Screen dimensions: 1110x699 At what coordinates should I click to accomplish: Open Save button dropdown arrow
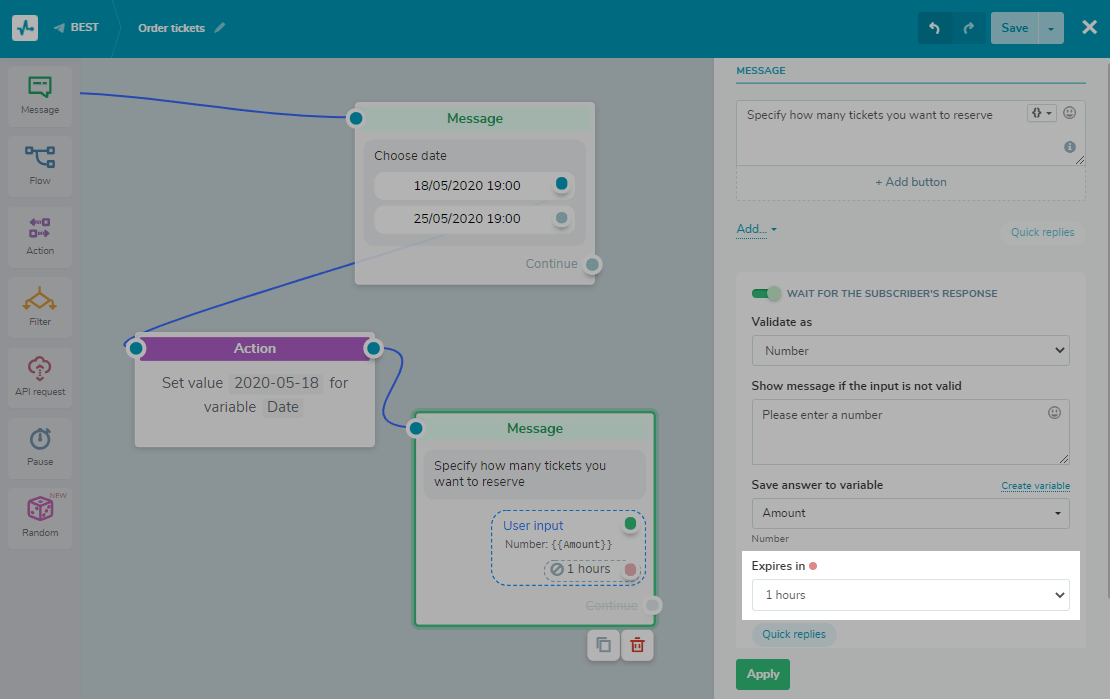[1051, 28]
